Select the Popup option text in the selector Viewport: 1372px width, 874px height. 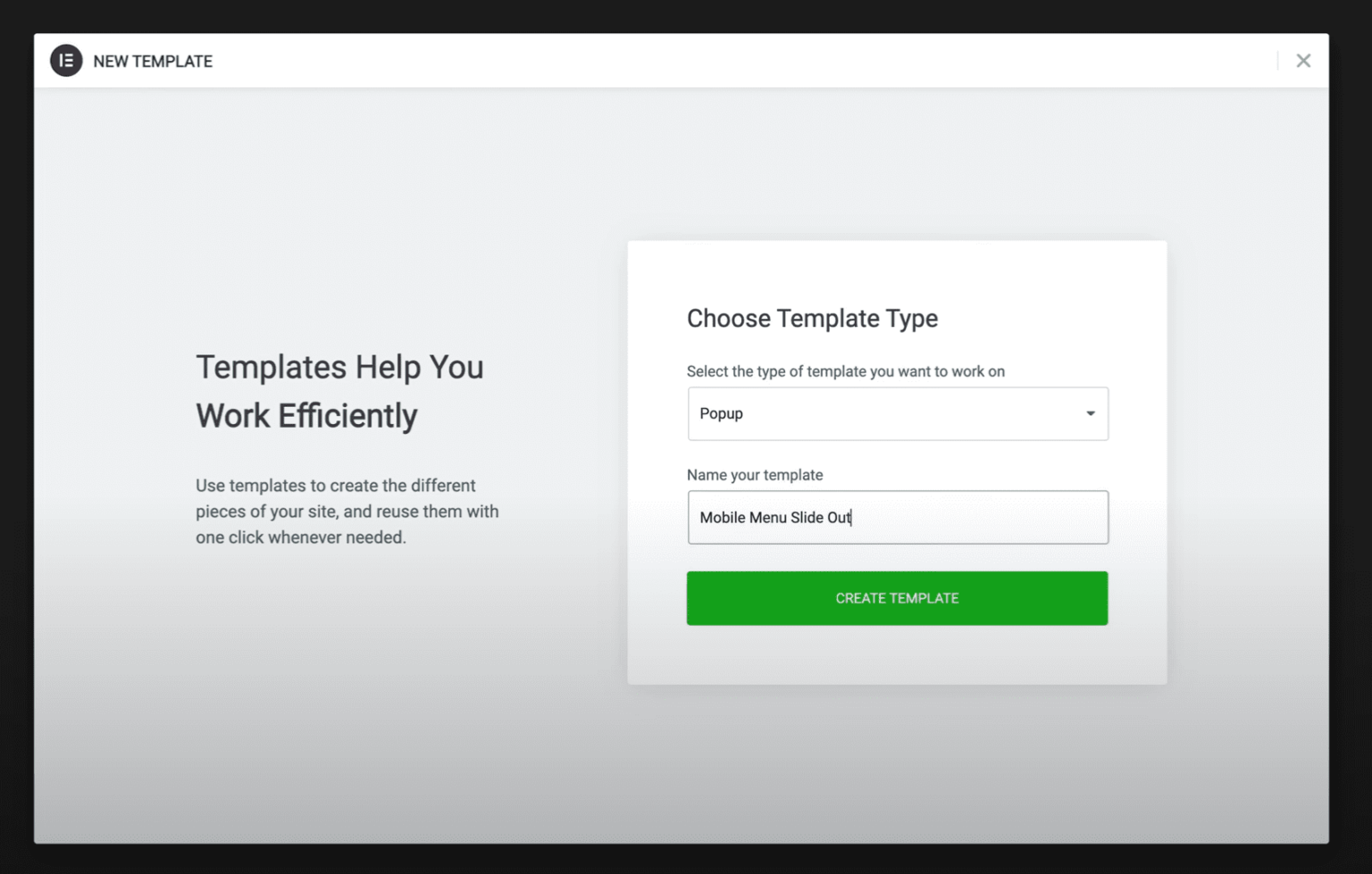click(721, 413)
